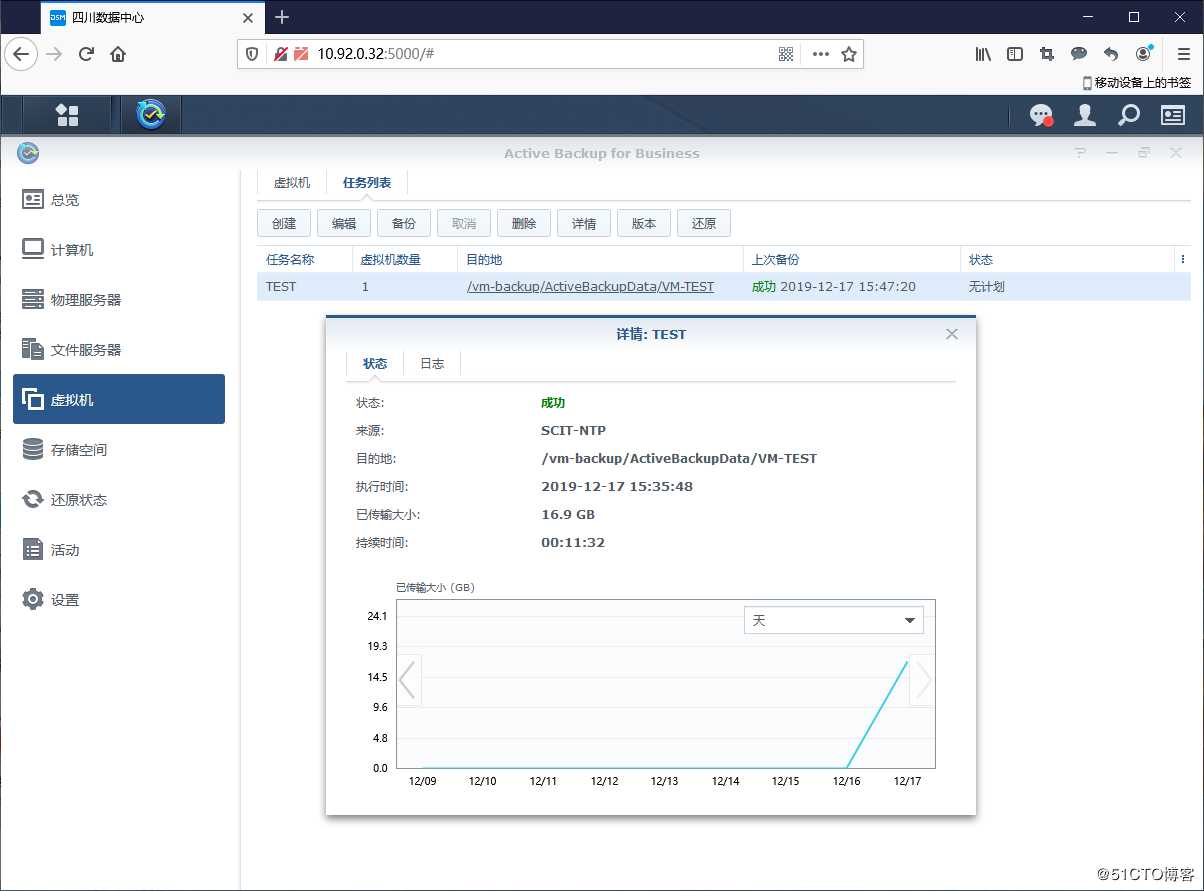Open the page actions ellipsis menu
The width and height of the screenshot is (1204, 891).
click(x=820, y=54)
